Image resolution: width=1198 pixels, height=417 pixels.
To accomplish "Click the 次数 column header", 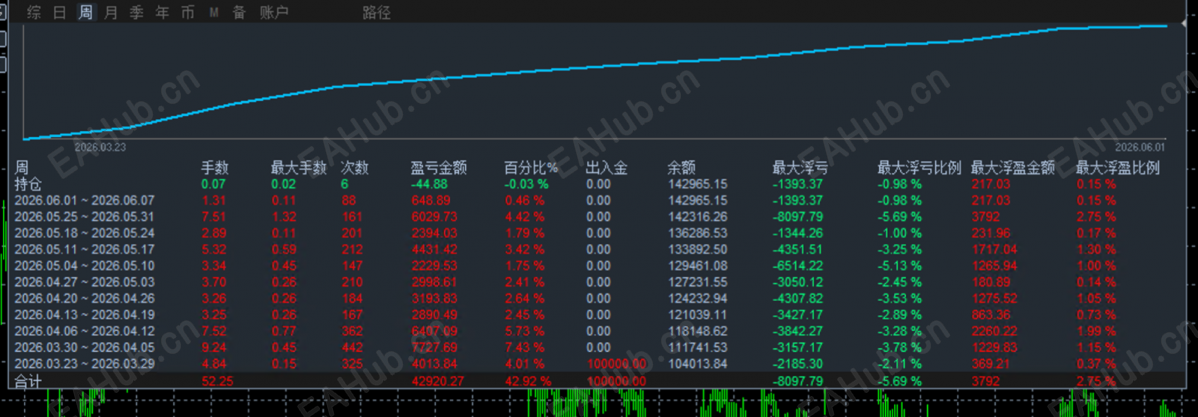I will (x=355, y=168).
